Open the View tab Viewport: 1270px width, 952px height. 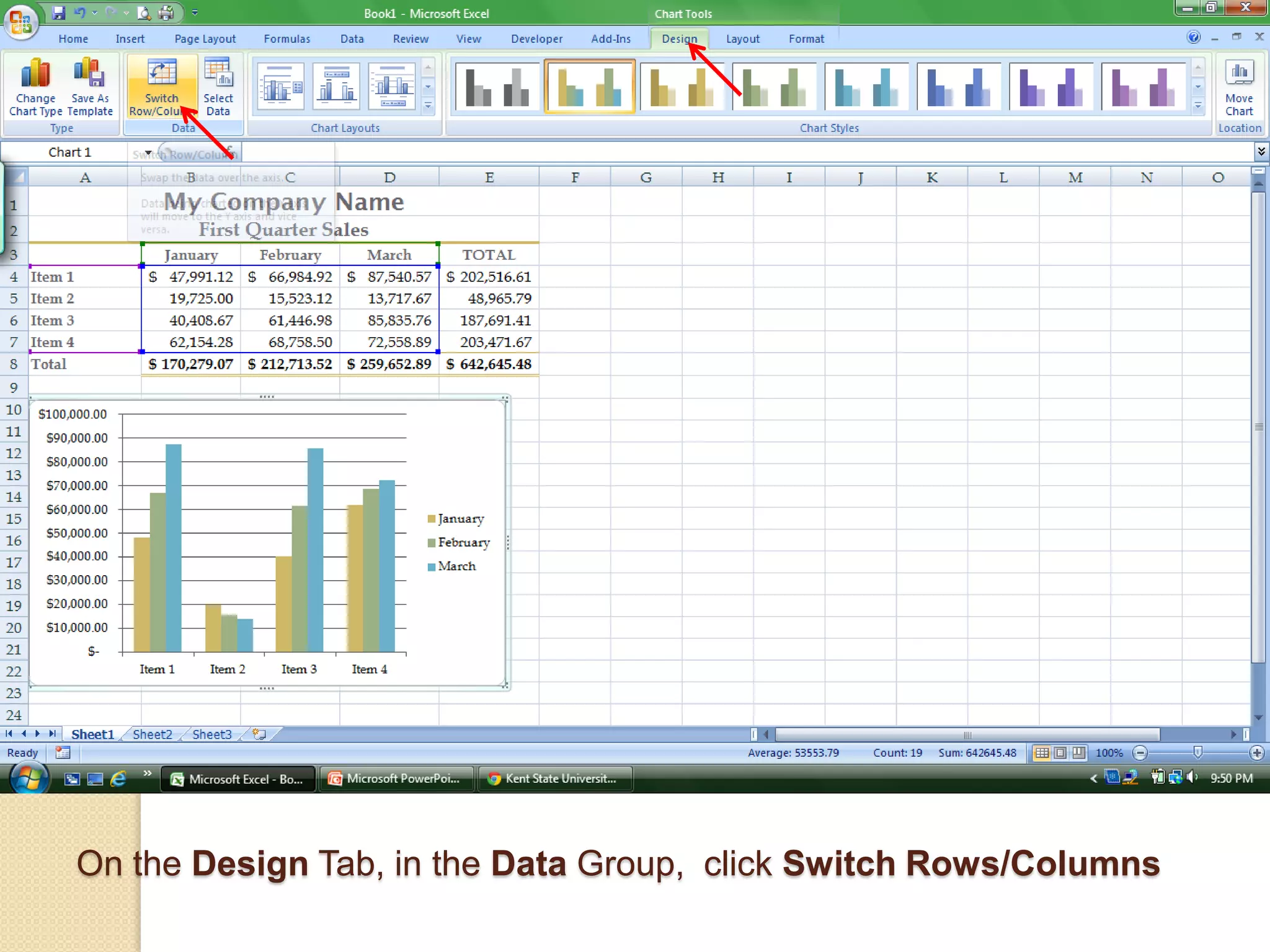[x=469, y=38]
